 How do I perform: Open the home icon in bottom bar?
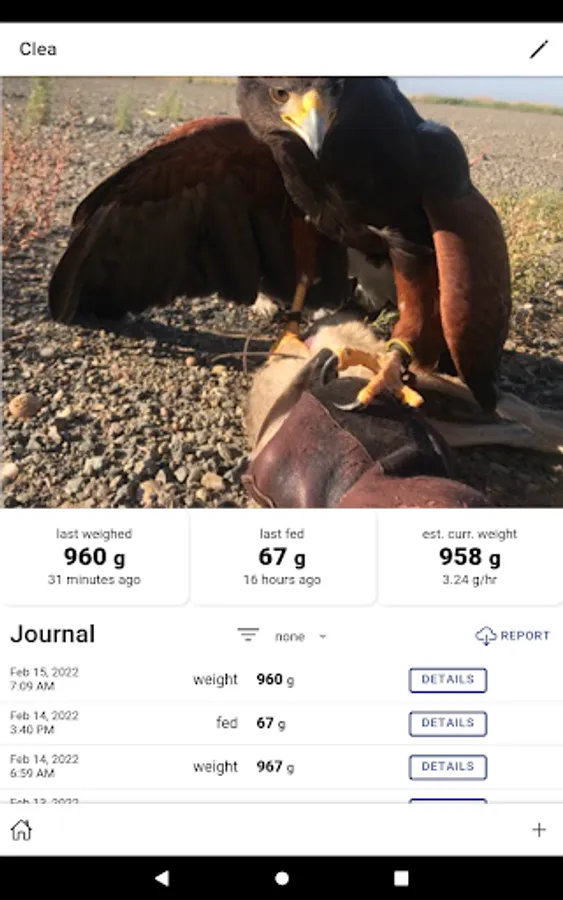[x=21, y=830]
